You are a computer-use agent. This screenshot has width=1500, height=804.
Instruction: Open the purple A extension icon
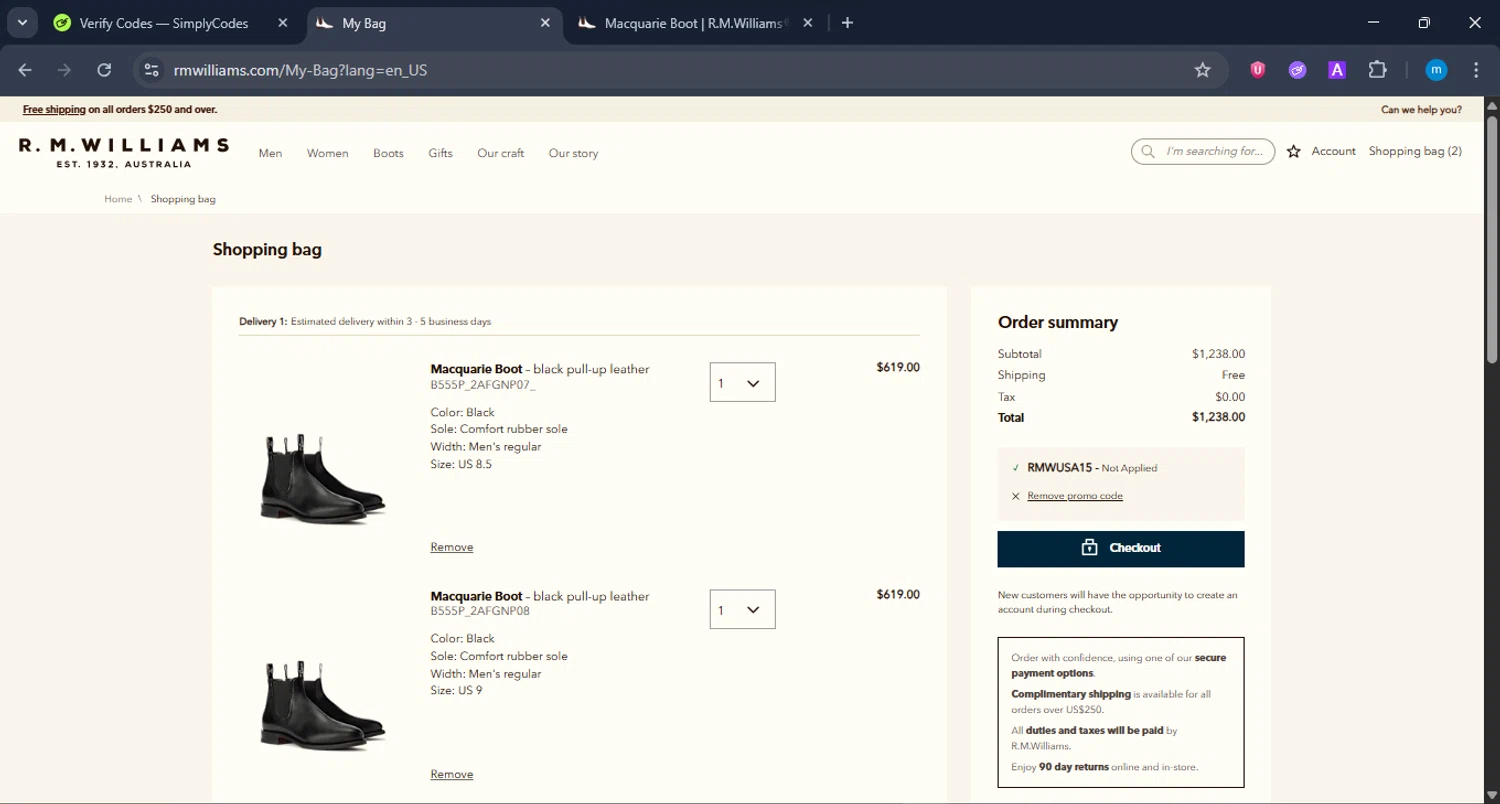click(1337, 70)
